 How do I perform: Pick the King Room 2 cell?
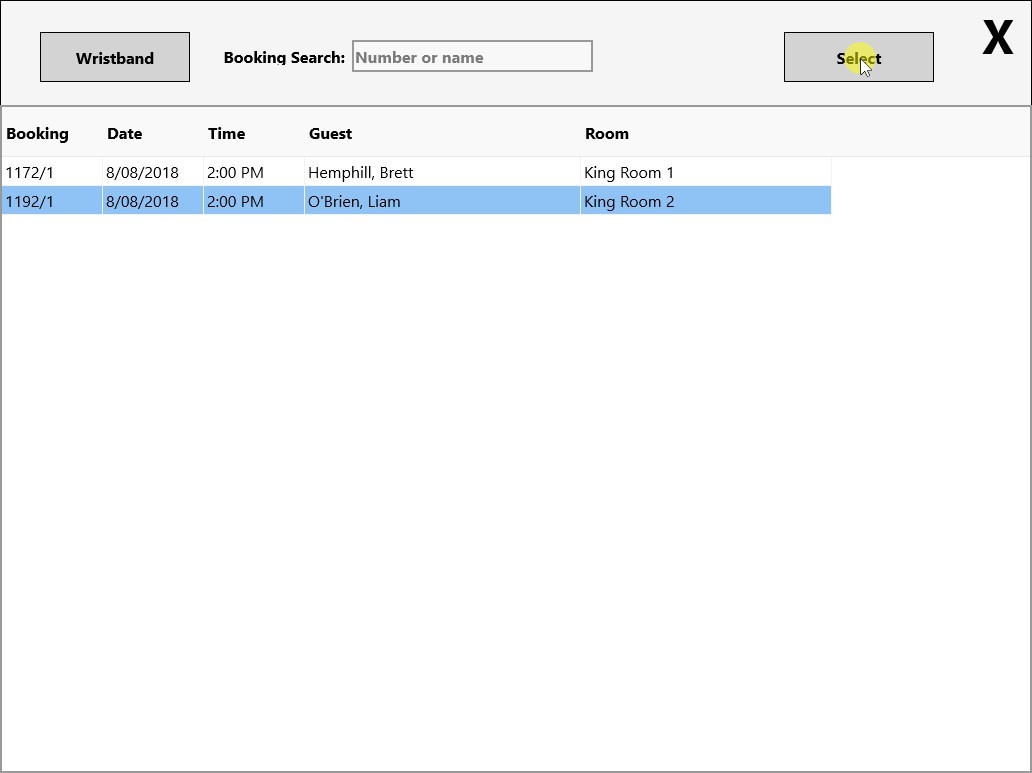click(706, 201)
